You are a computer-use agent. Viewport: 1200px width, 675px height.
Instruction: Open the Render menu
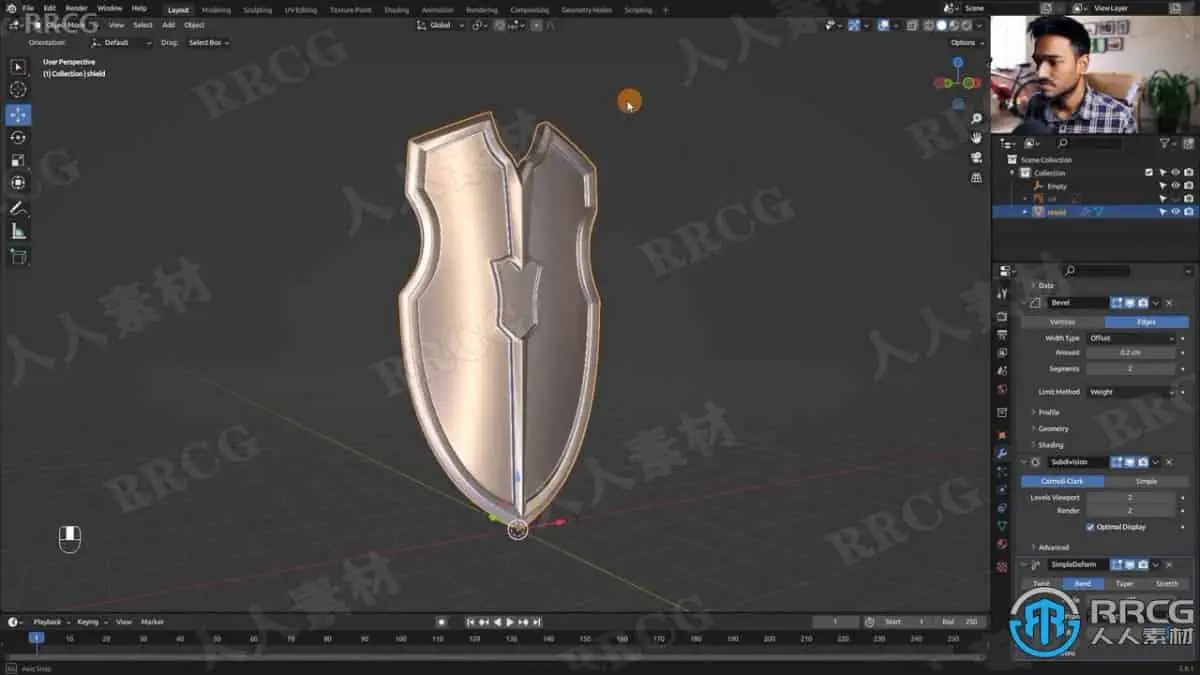(75, 7)
